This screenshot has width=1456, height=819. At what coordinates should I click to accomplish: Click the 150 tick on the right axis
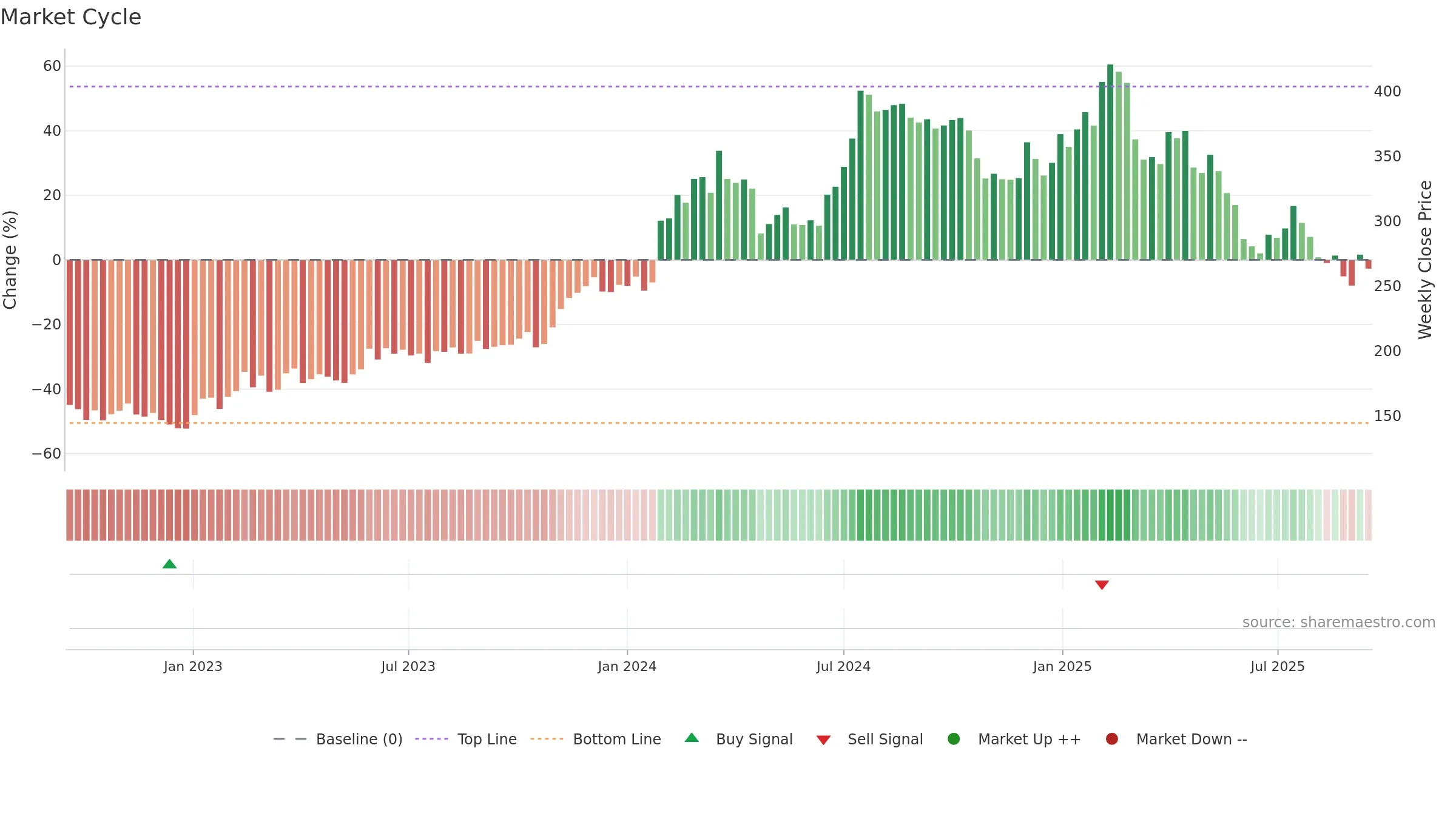click(1387, 416)
